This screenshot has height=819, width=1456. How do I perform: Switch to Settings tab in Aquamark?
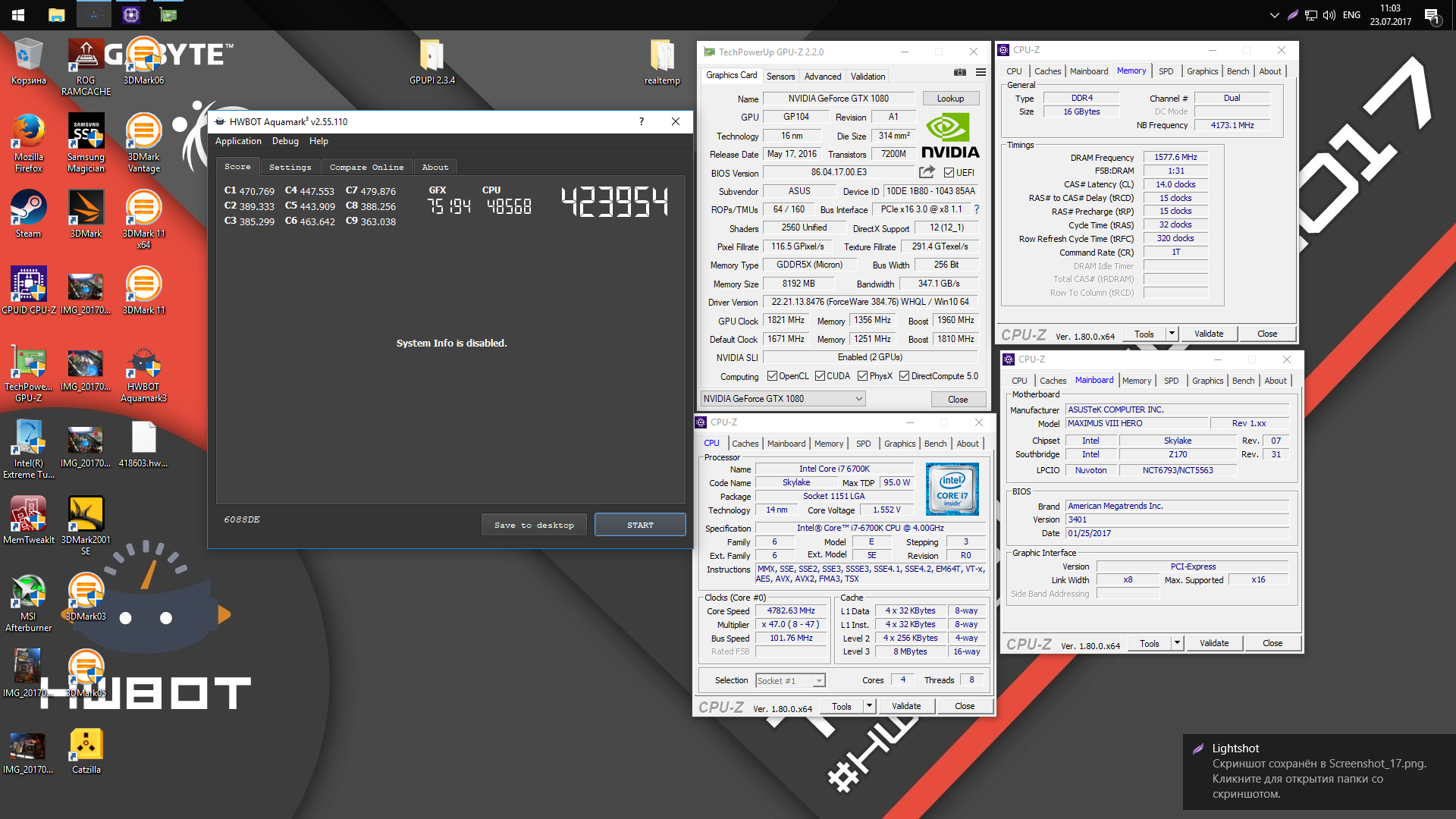290,167
